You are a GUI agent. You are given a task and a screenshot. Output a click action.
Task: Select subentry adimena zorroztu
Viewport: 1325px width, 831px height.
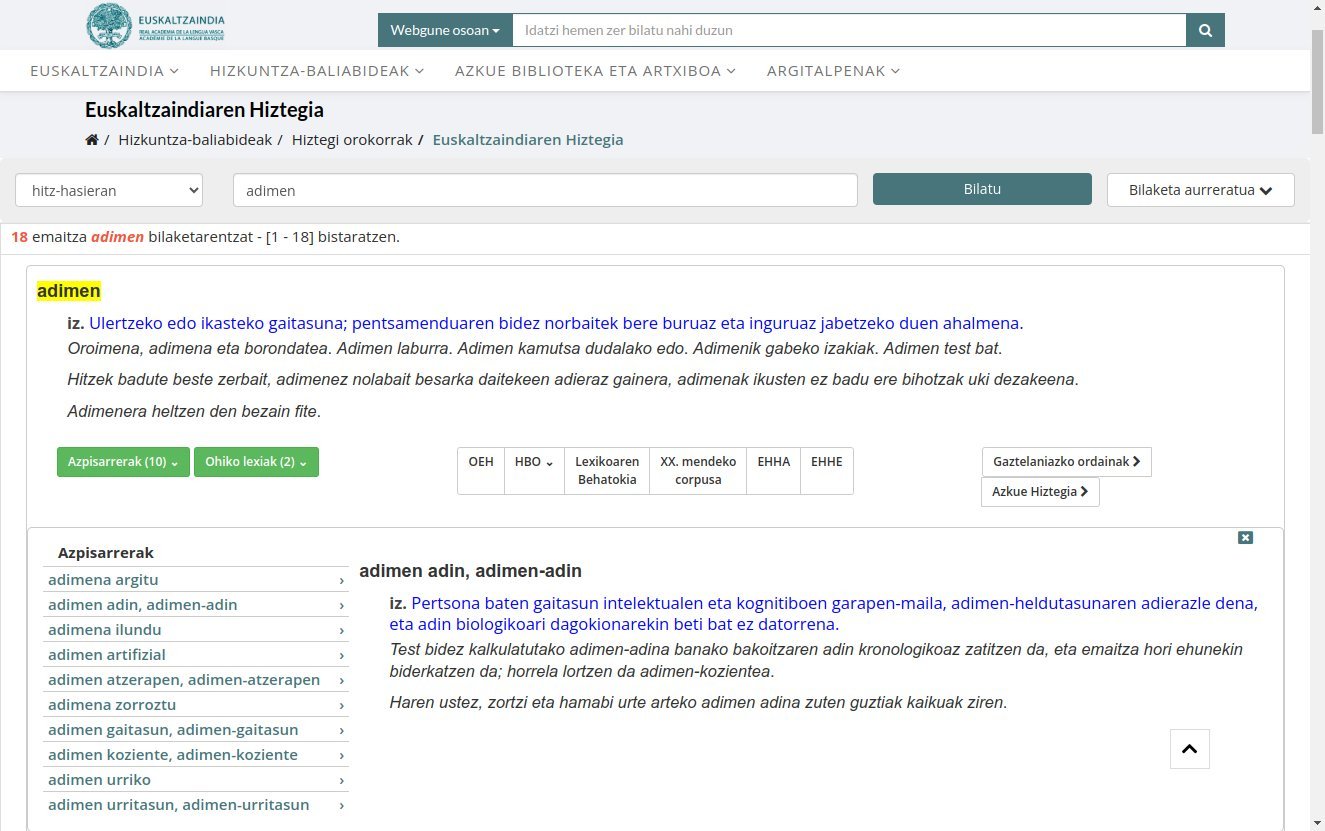click(x=196, y=705)
